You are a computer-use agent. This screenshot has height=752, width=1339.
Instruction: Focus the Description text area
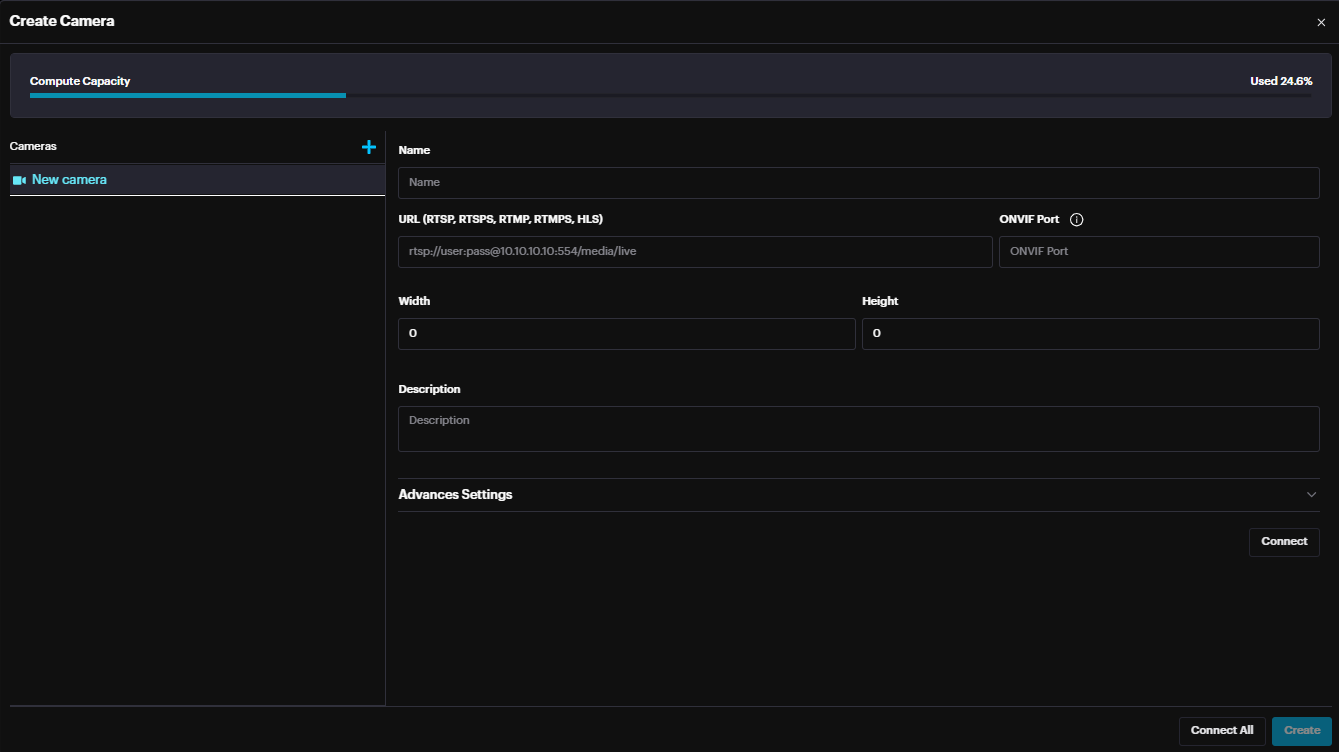point(858,429)
